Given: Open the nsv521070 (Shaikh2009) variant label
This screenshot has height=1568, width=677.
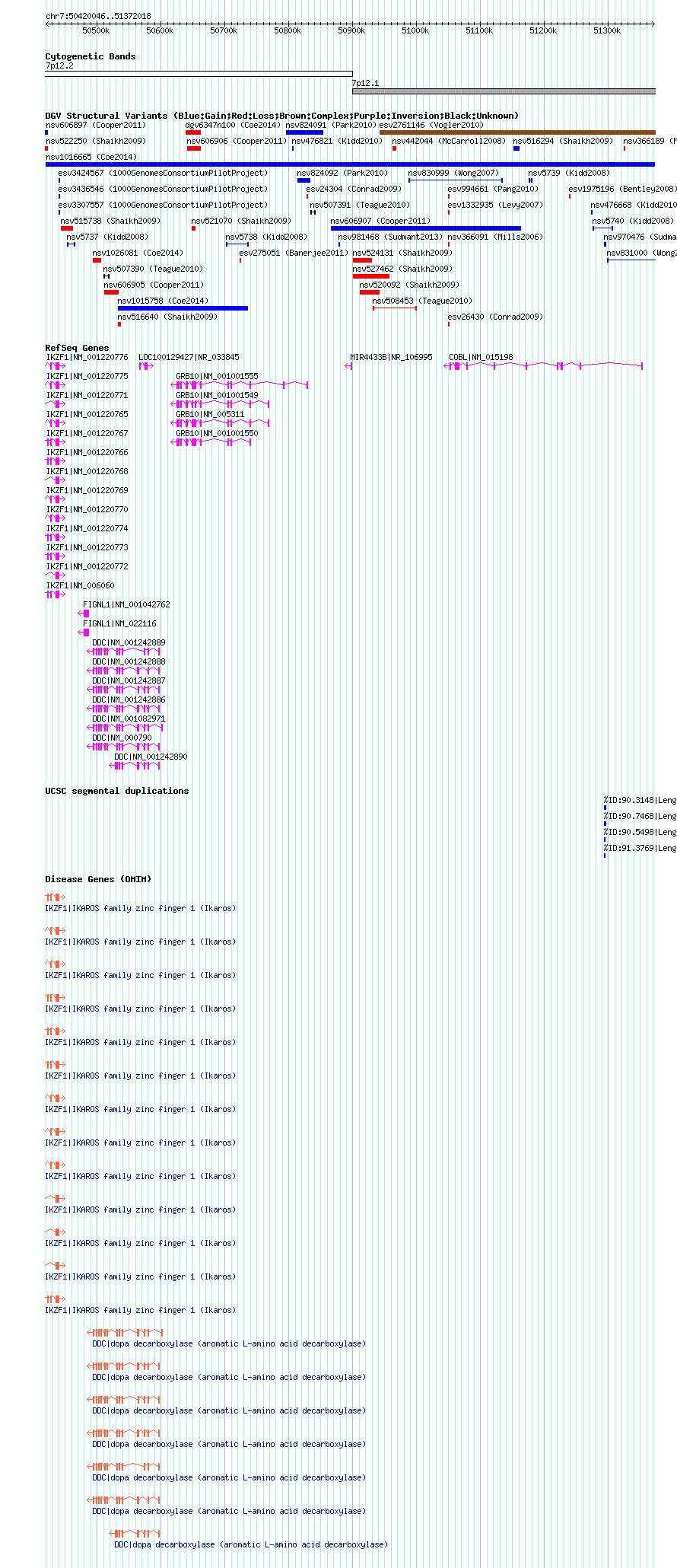Looking at the screenshot, I should point(241,221).
